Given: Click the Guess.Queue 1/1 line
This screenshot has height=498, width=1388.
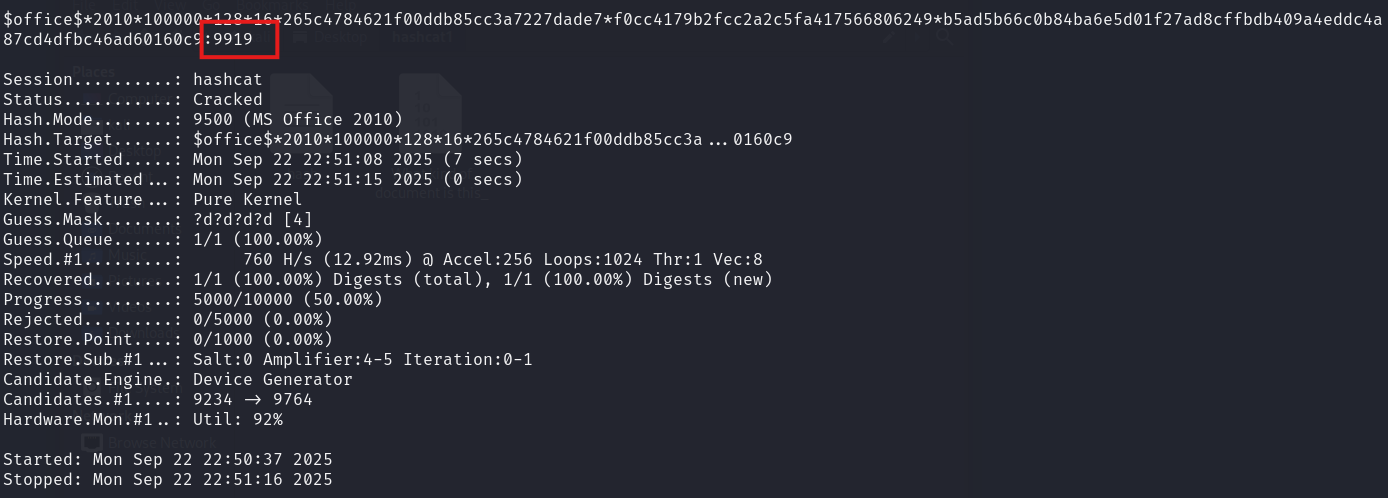Looking at the screenshot, I should click(x=163, y=240).
